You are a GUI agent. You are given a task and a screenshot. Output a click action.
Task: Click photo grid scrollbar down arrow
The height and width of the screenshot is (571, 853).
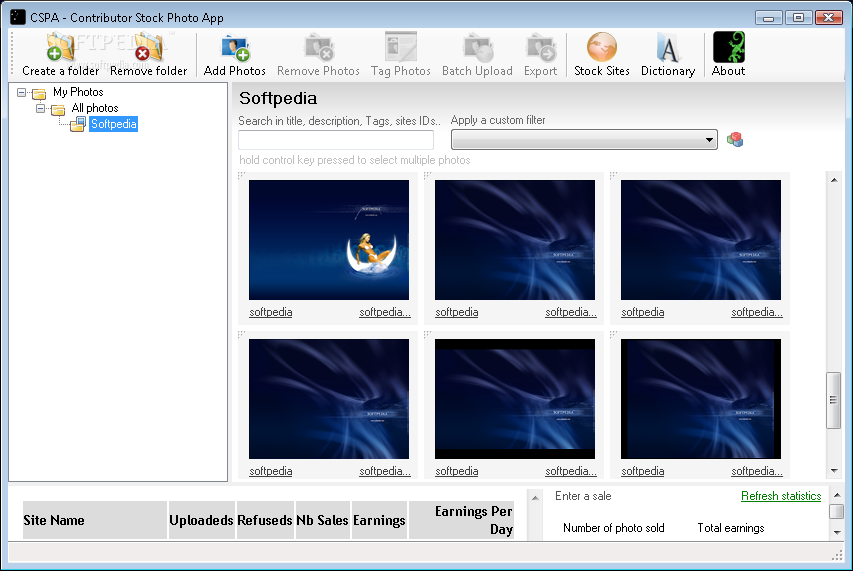pyautogui.click(x=833, y=471)
